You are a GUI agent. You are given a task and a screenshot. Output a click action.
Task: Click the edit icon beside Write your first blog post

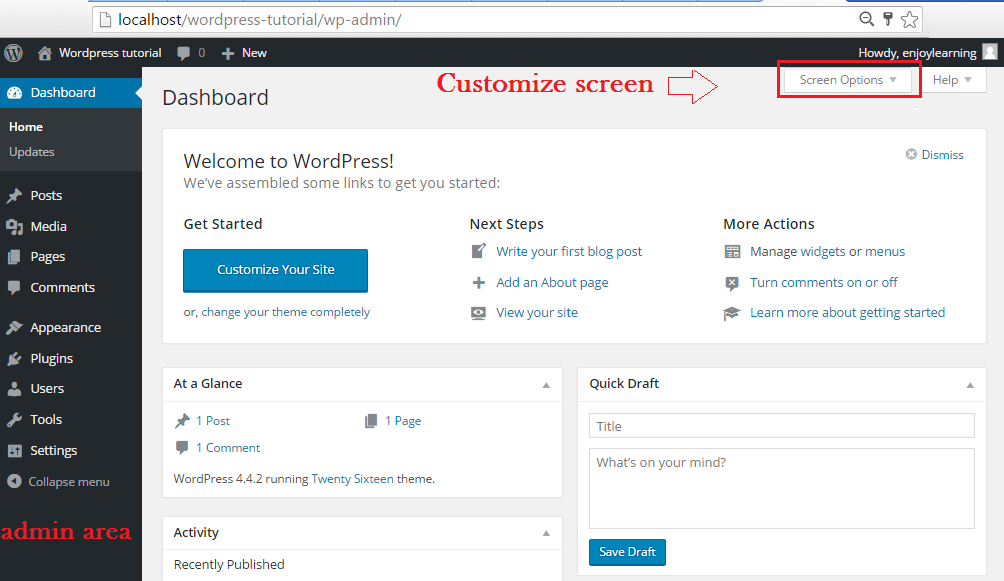pyautogui.click(x=478, y=251)
